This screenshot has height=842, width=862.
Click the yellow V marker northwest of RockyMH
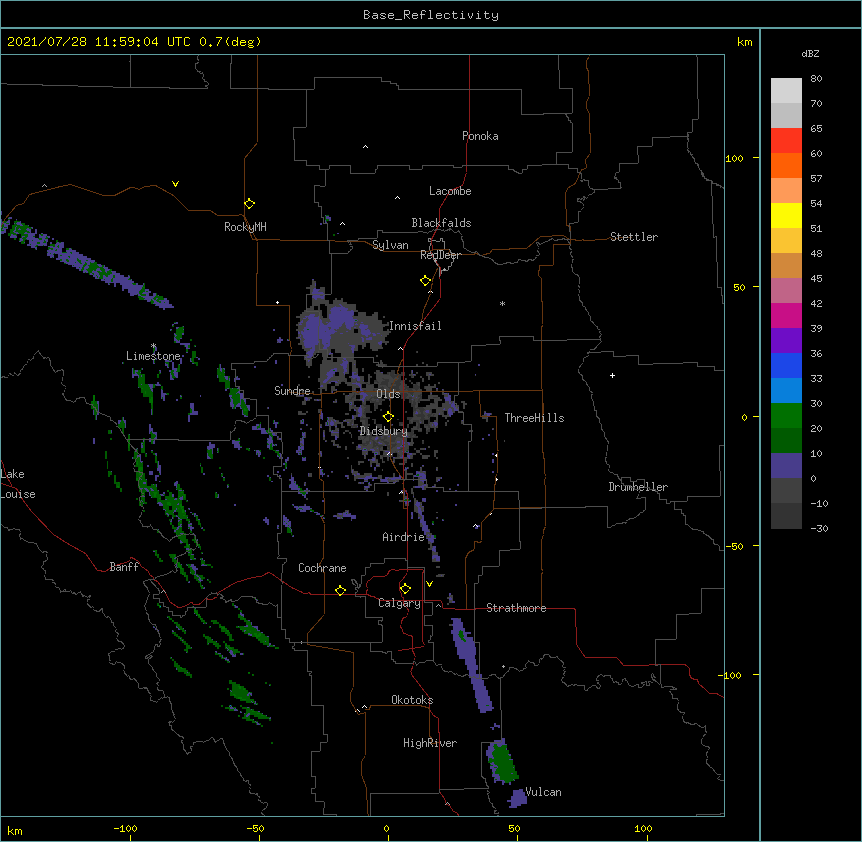point(175,184)
